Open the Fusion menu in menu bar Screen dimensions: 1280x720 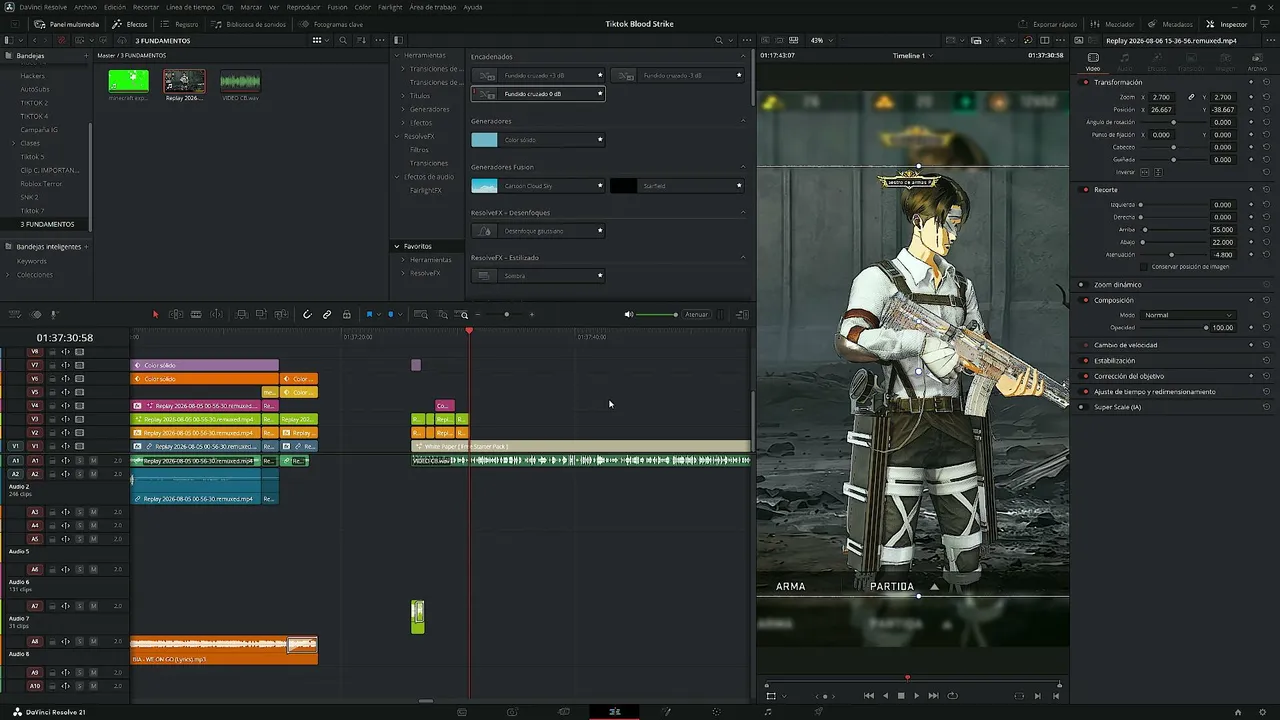[338, 7]
